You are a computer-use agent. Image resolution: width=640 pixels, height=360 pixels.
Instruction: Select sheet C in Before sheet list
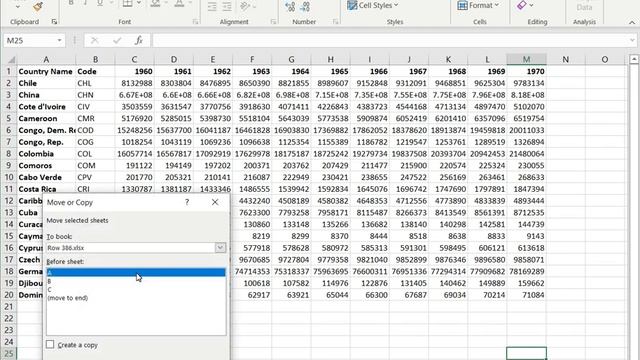point(136,289)
